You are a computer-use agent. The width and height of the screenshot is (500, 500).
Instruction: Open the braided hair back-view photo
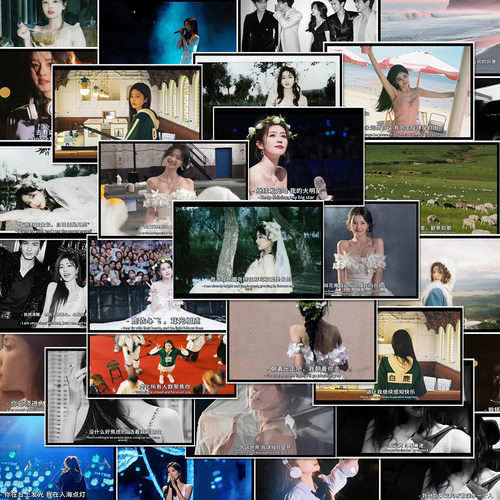302,341
